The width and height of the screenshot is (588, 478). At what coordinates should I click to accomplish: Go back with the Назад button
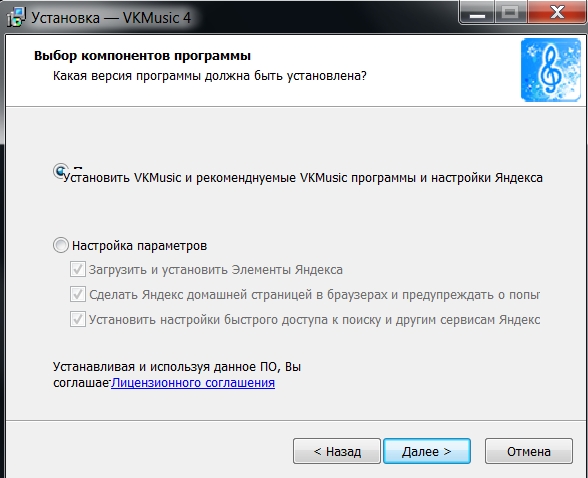click(x=337, y=451)
